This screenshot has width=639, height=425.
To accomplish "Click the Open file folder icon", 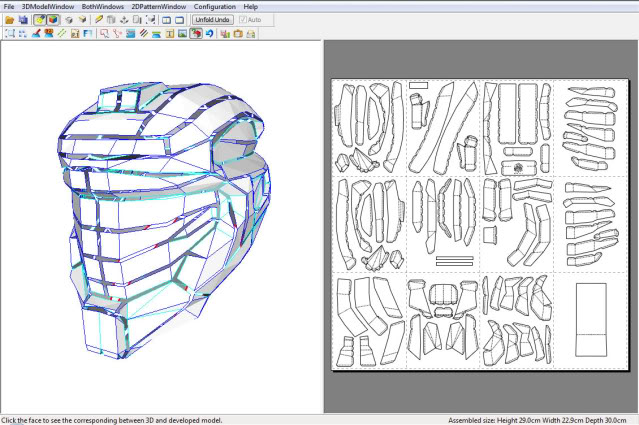I will point(9,19).
